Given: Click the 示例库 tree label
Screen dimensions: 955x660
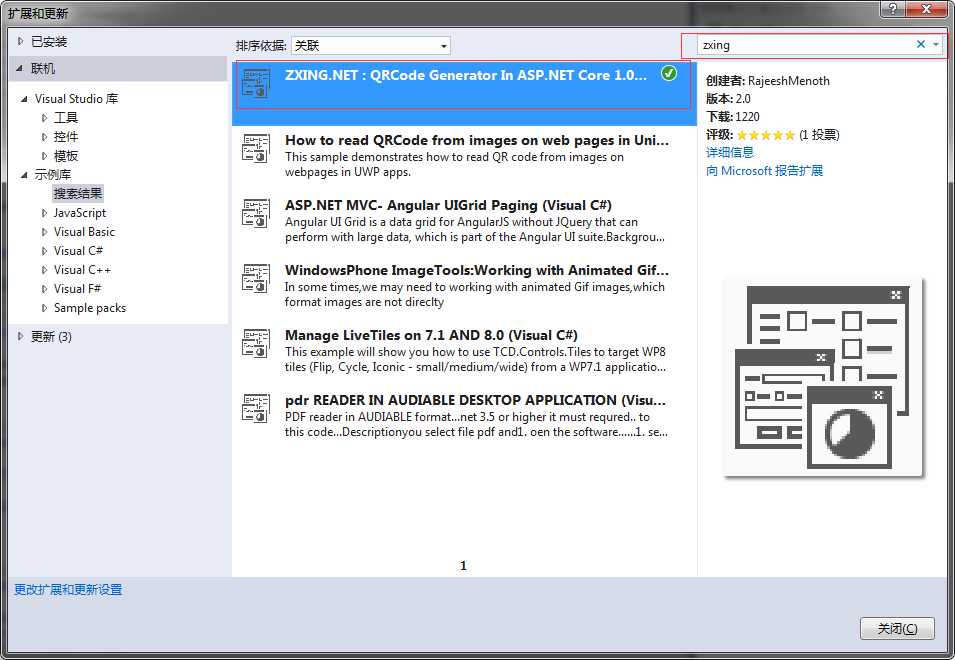Looking at the screenshot, I should point(52,175).
